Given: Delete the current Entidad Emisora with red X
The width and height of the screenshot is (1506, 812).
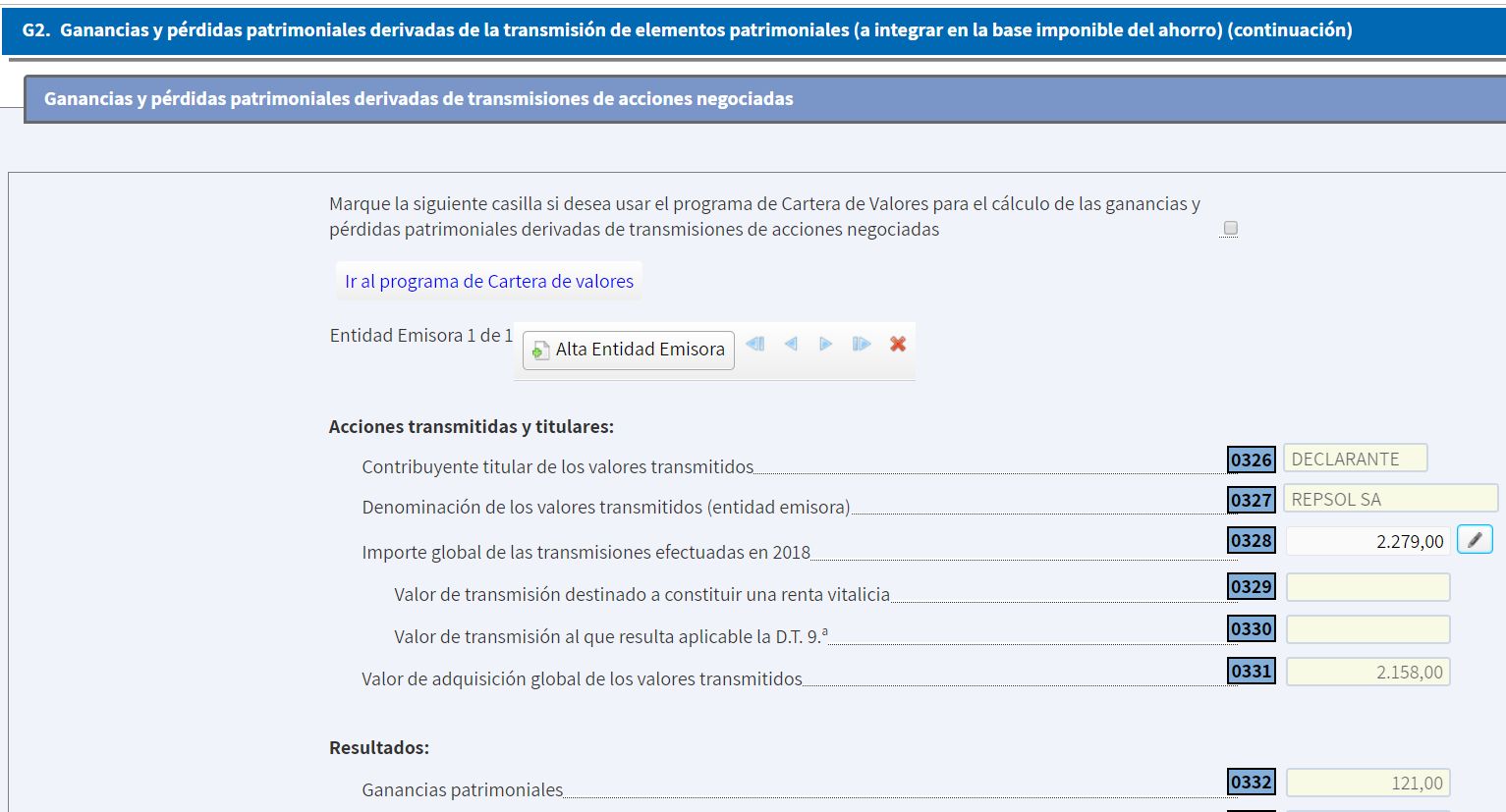Looking at the screenshot, I should pyautogui.click(x=898, y=344).
